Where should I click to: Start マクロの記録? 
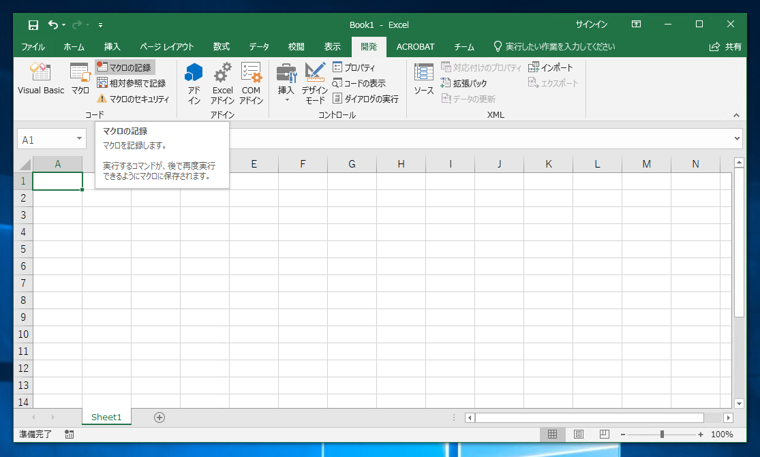point(125,67)
